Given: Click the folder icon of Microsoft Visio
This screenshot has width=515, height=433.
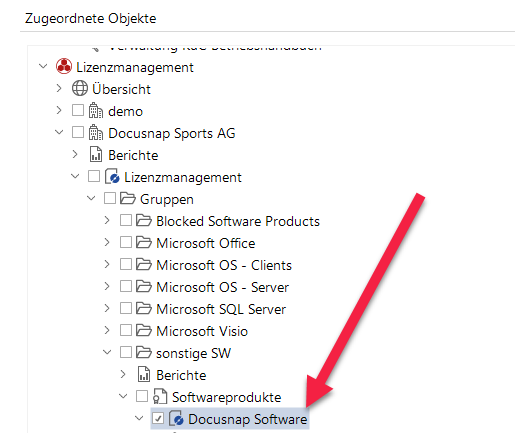Looking at the screenshot, I should (x=144, y=330).
